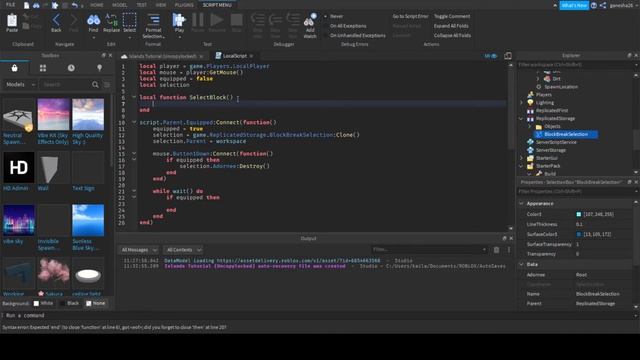Expand the StarterGui tree node
This screenshot has height=360, width=640.
pyautogui.click(x=521, y=158)
